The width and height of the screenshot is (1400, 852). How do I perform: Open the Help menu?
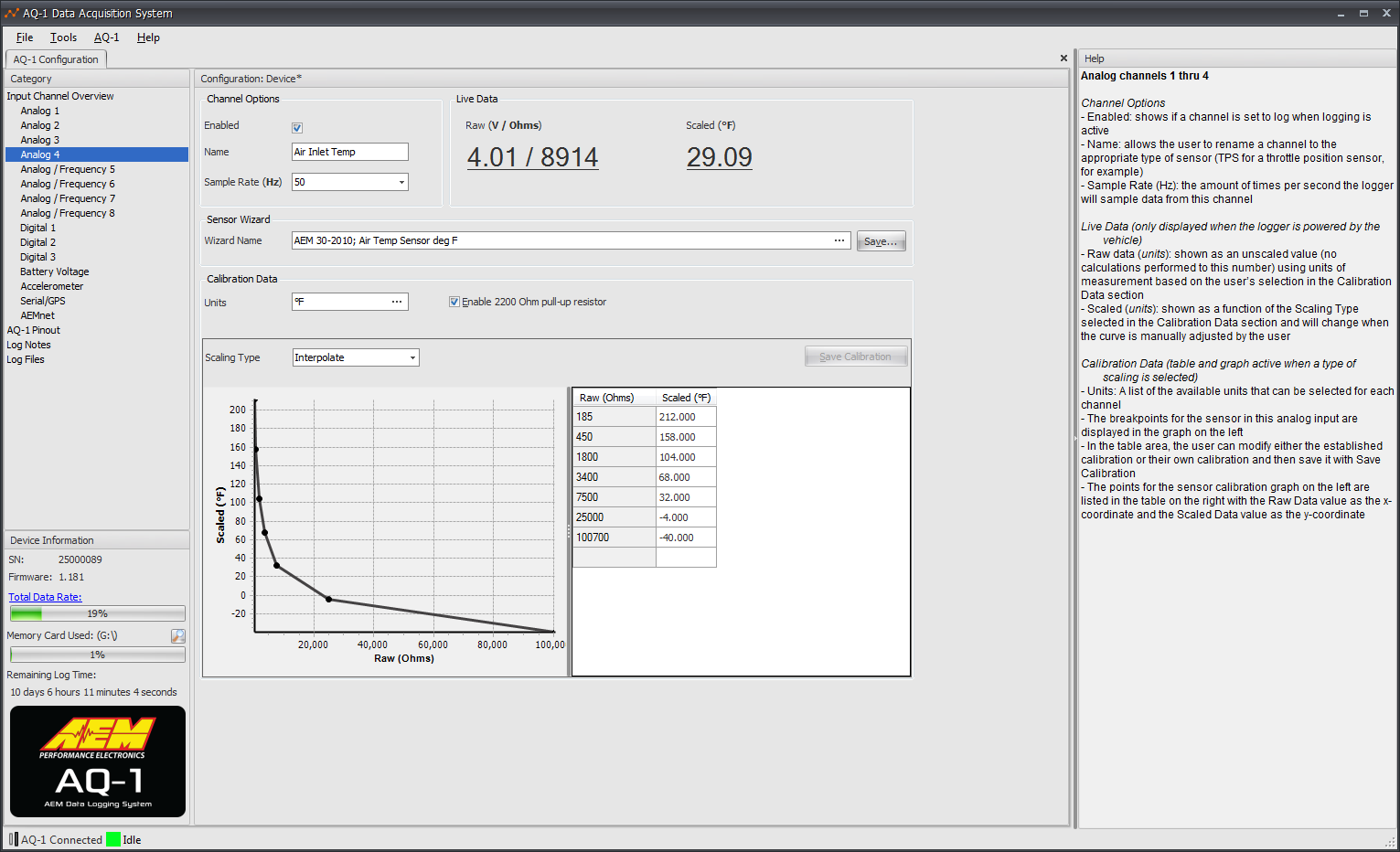pyautogui.click(x=148, y=37)
